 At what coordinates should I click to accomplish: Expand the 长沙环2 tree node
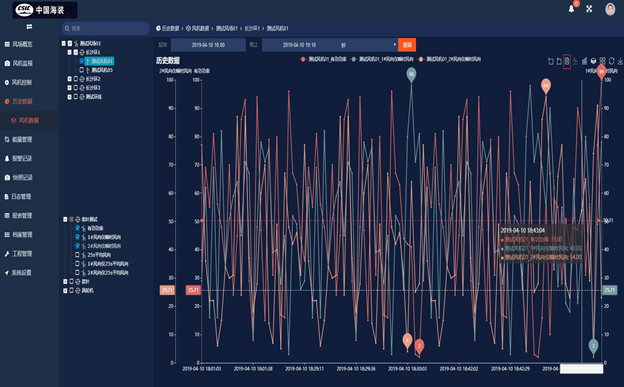[x=69, y=79]
